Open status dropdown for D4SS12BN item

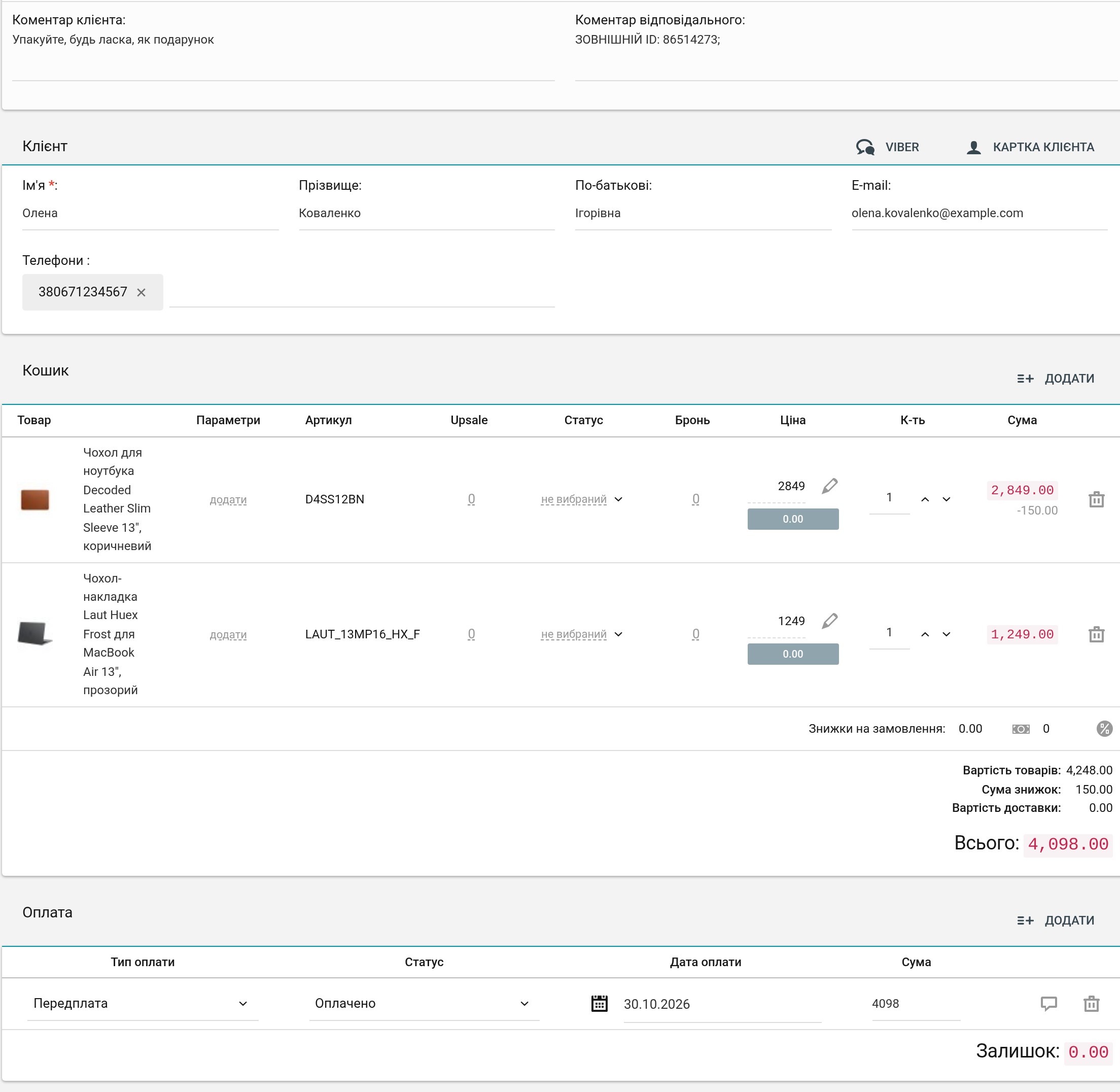coord(582,499)
